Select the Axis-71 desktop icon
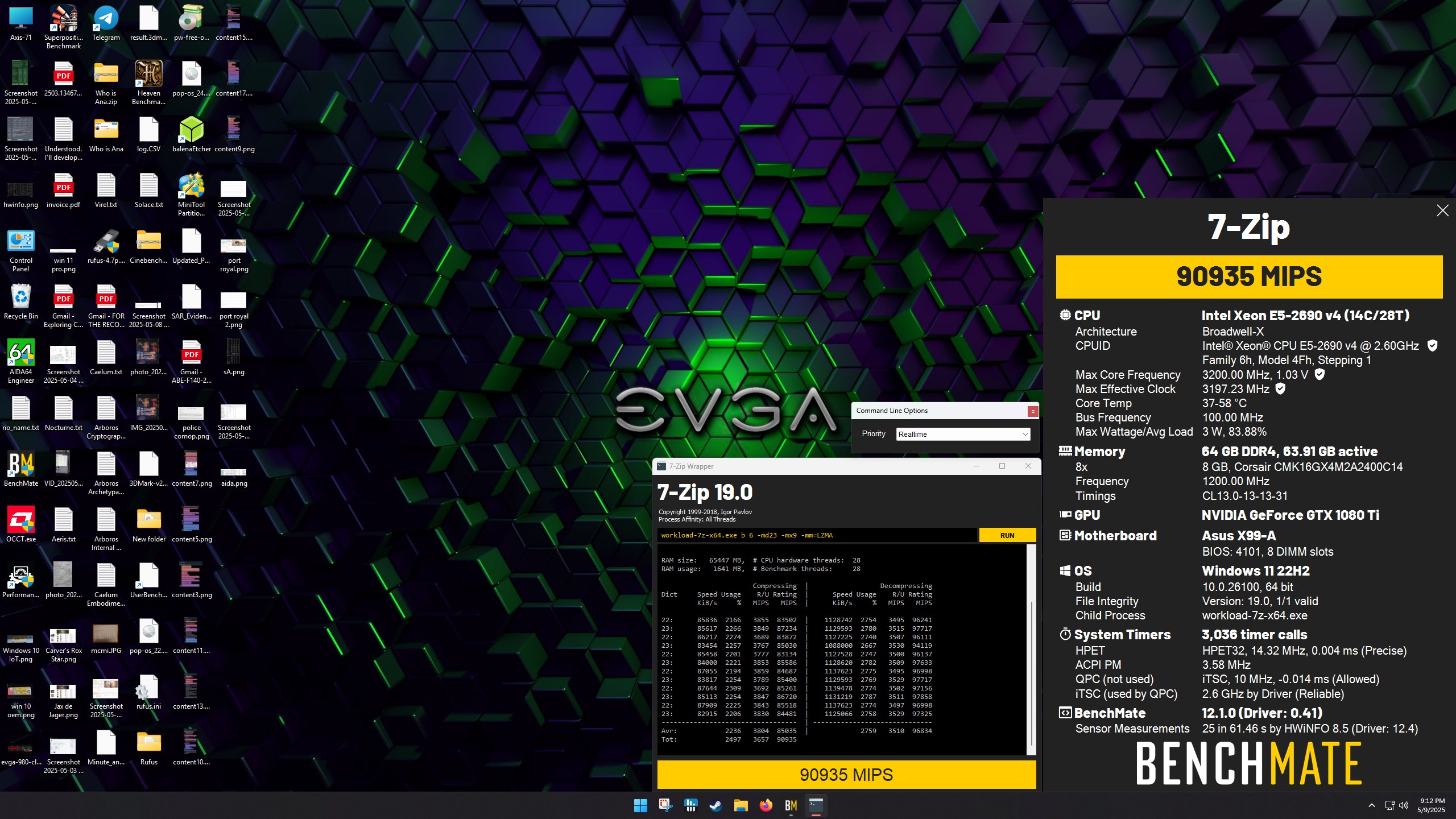 [21, 23]
